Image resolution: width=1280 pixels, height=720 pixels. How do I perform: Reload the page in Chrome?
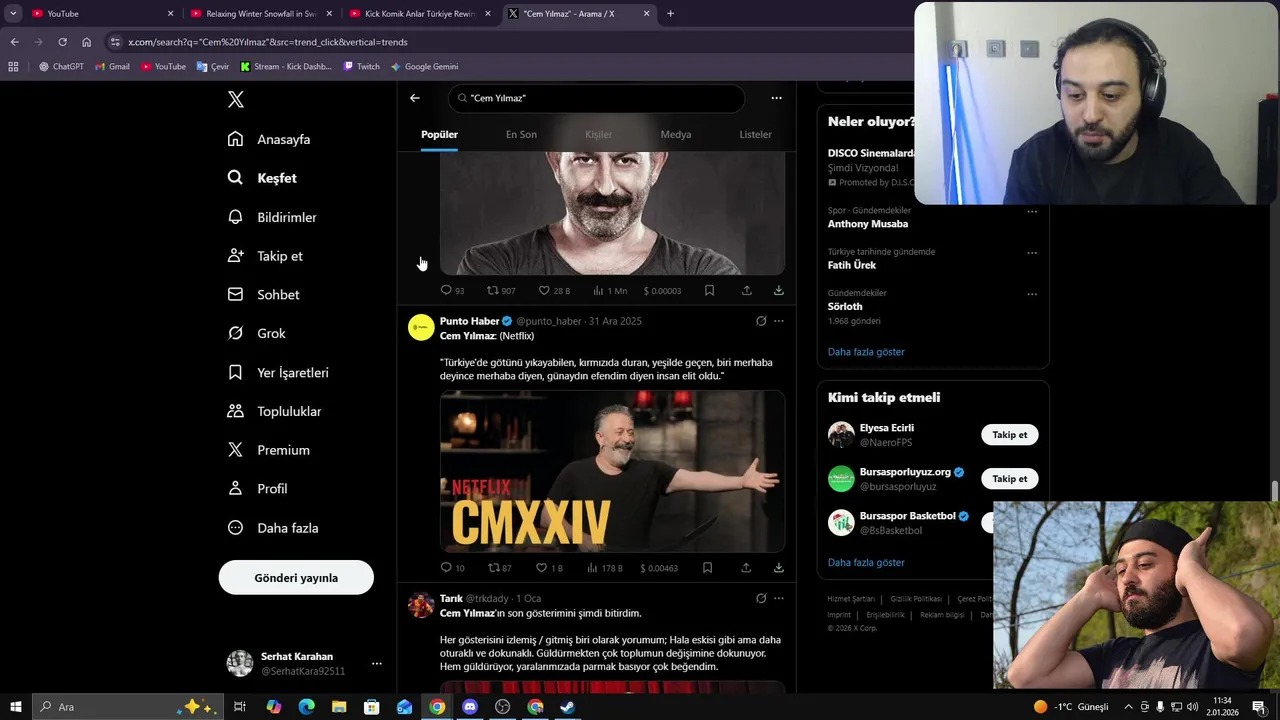coord(62,42)
